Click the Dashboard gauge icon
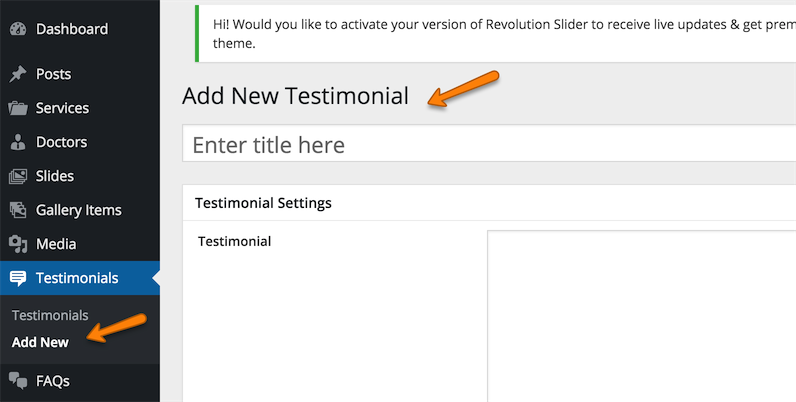The image size is (796, 402). coord(18,29)
